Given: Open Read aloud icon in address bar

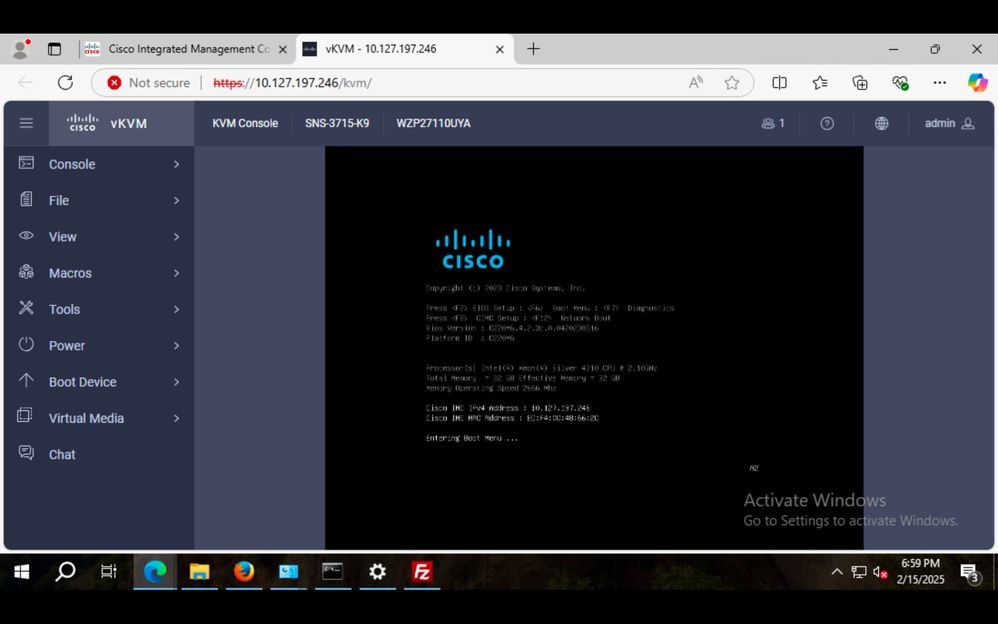Looking at the screenshot, I should (696, 83).
